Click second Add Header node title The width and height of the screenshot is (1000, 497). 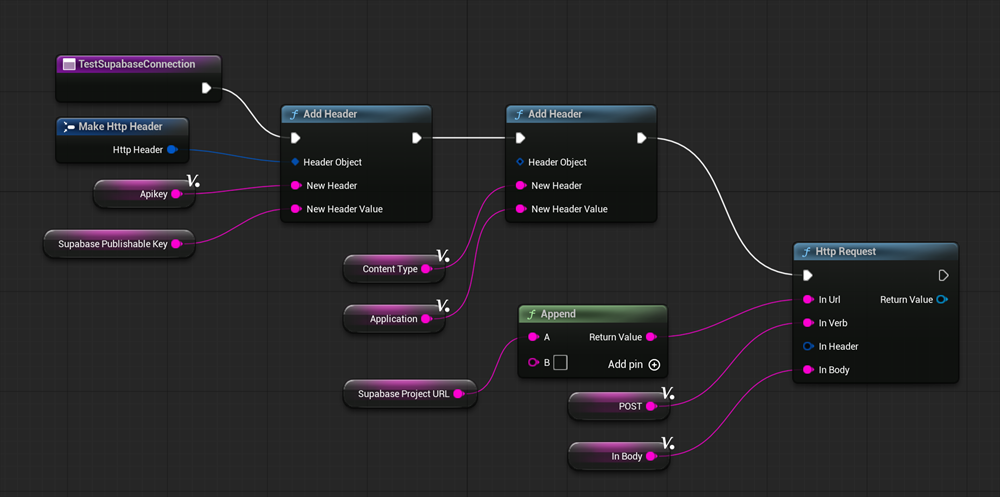pos(555,114)
